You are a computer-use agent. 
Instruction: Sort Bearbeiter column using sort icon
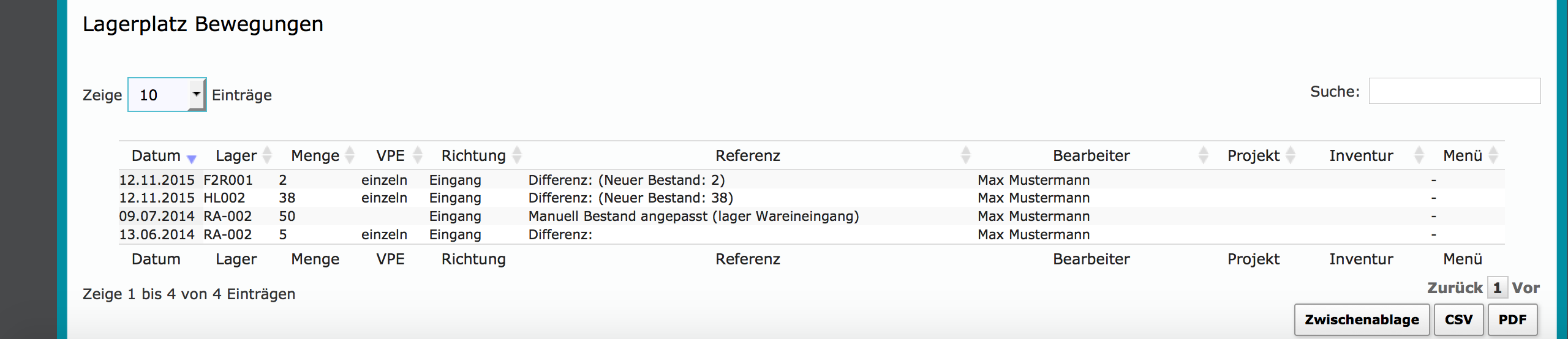1204,155
